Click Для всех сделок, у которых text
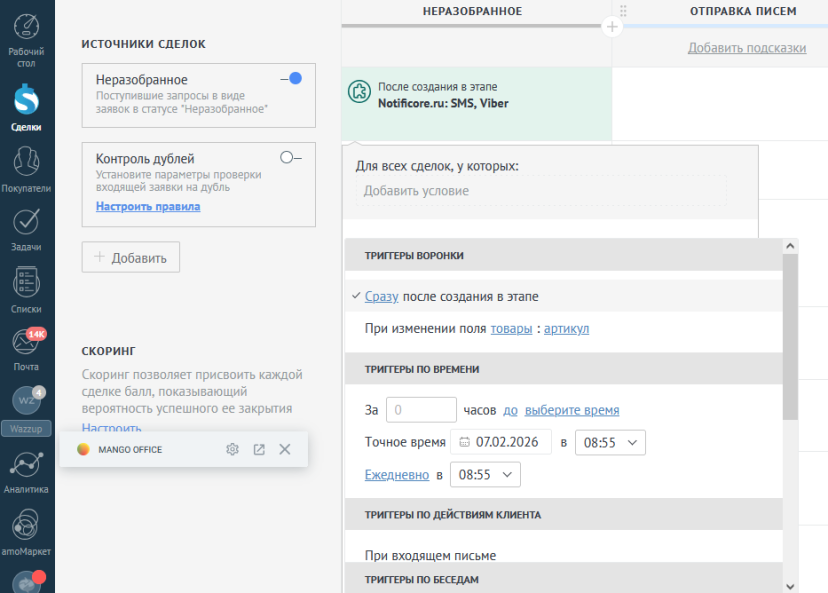The height and width of the screenshot is (593, 828). [x=437, y=166]
